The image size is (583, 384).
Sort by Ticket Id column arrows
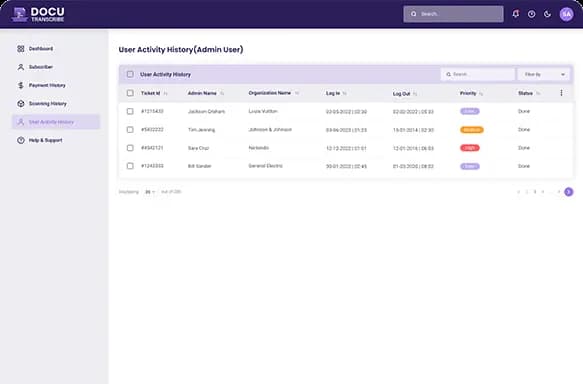pyautogui.click(x=165, y=93)
